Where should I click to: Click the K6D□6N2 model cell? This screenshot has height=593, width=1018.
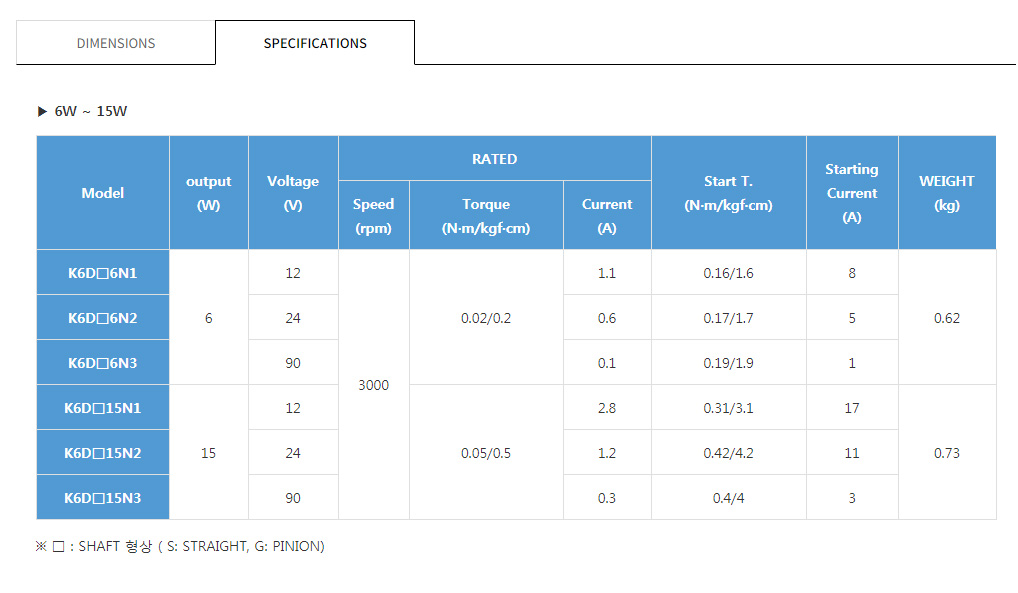click(103, 318)
